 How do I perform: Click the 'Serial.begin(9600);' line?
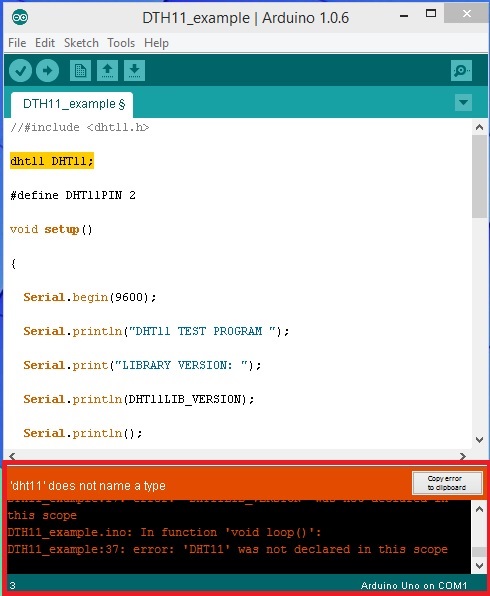(x=90, y=297)
